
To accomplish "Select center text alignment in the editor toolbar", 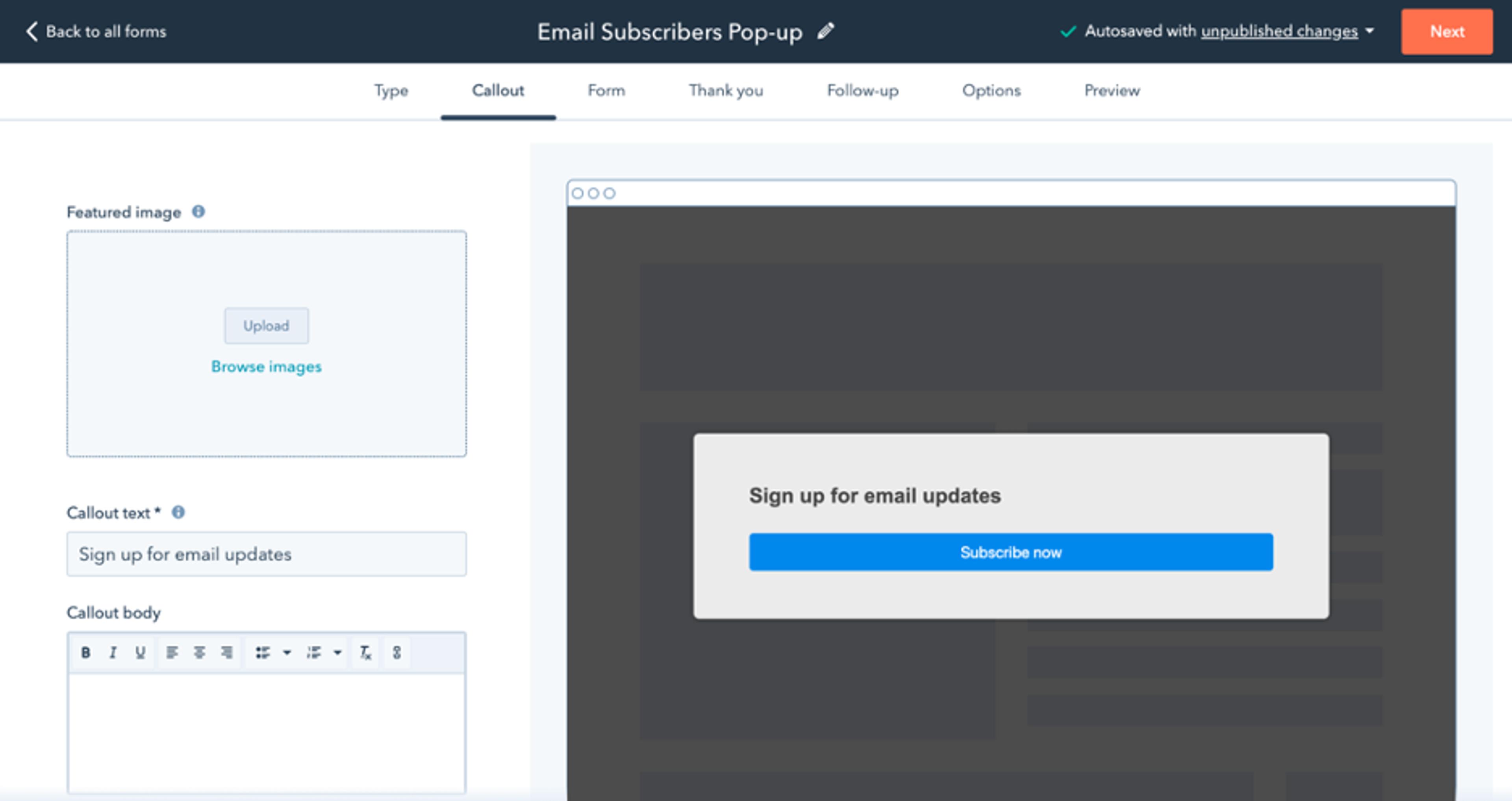I will pyautogui.click(x=199, y=652).
